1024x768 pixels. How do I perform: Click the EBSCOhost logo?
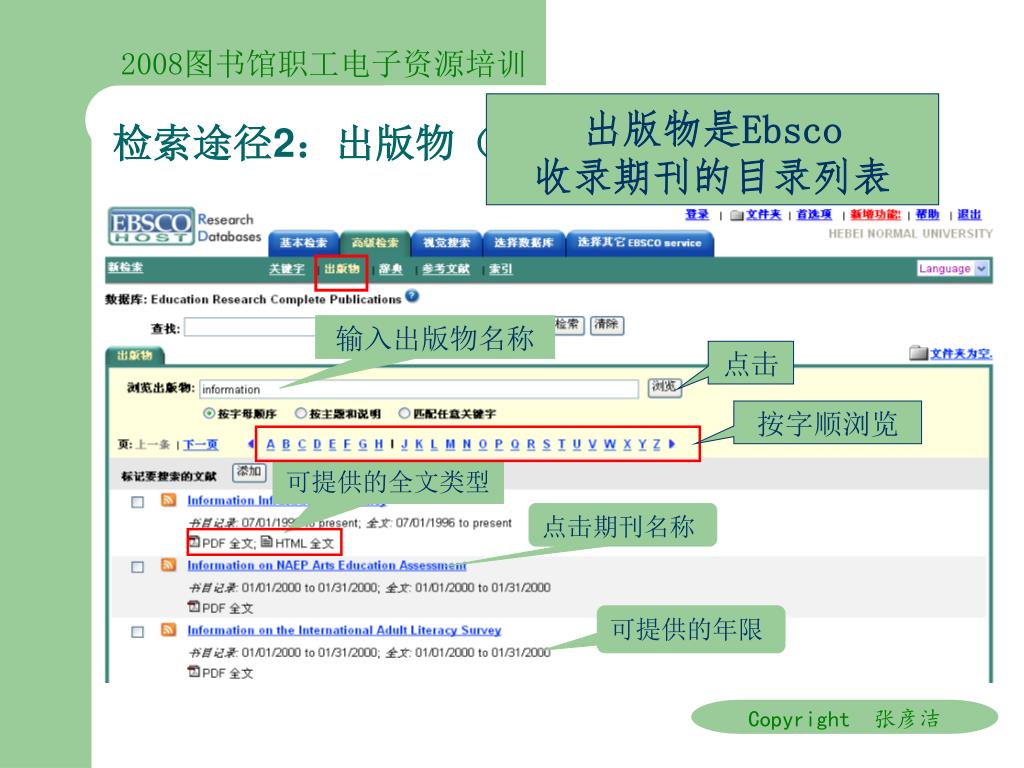coord(152,227)
